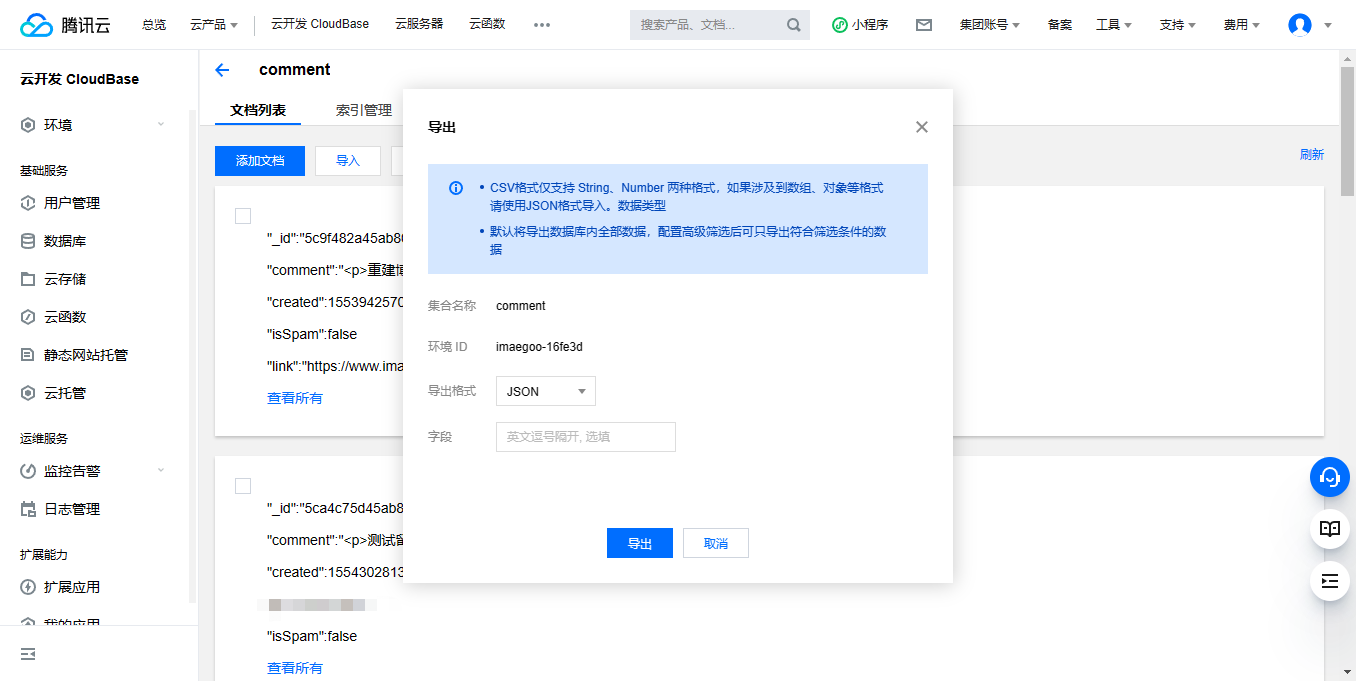Collapse sidebar using bottom toggle icon
1356x681 pixels.
[x=28, y=654]
